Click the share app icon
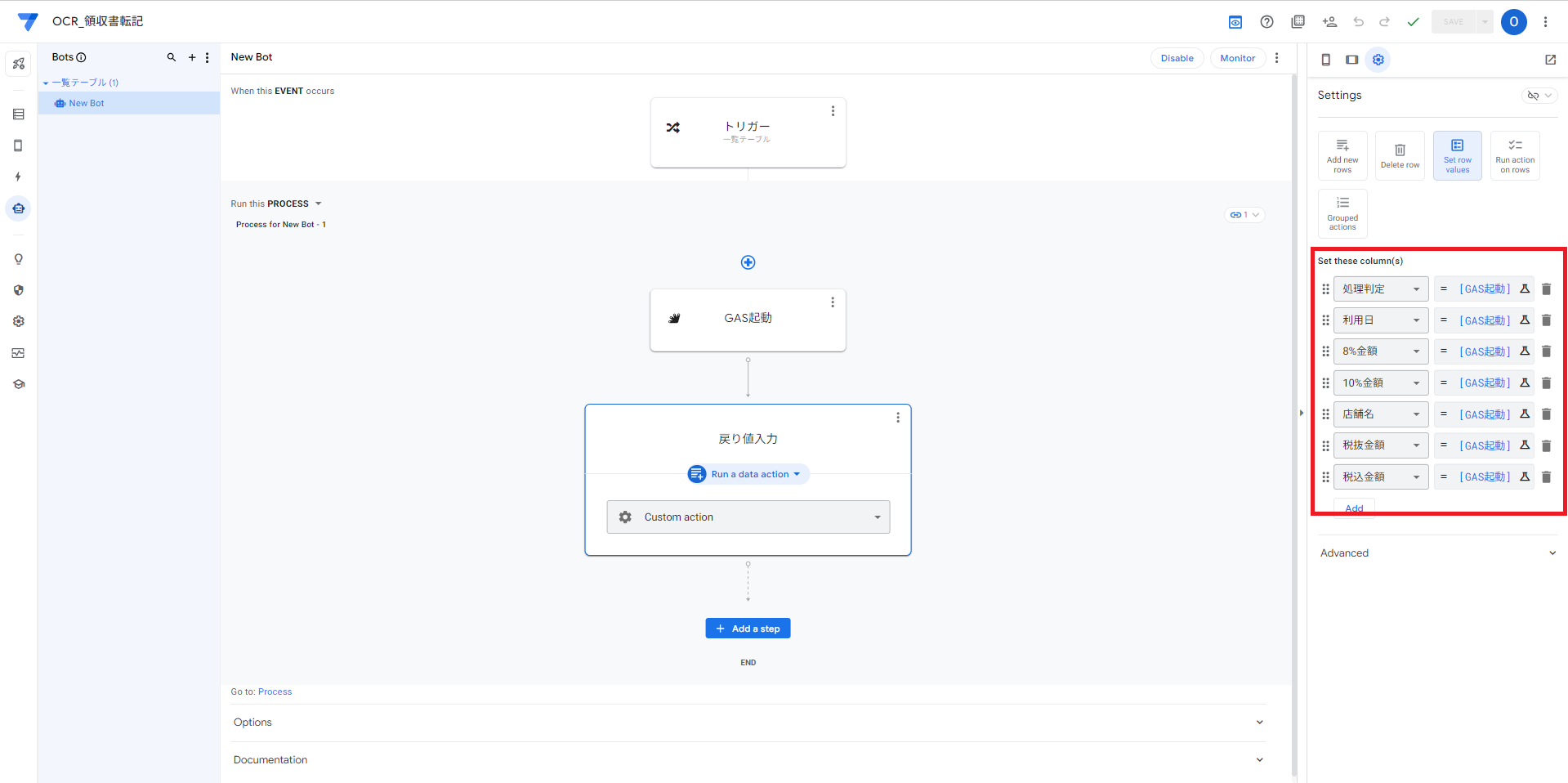The height and width of the screenshot is (783, 1568). [x=1329, y=22]
